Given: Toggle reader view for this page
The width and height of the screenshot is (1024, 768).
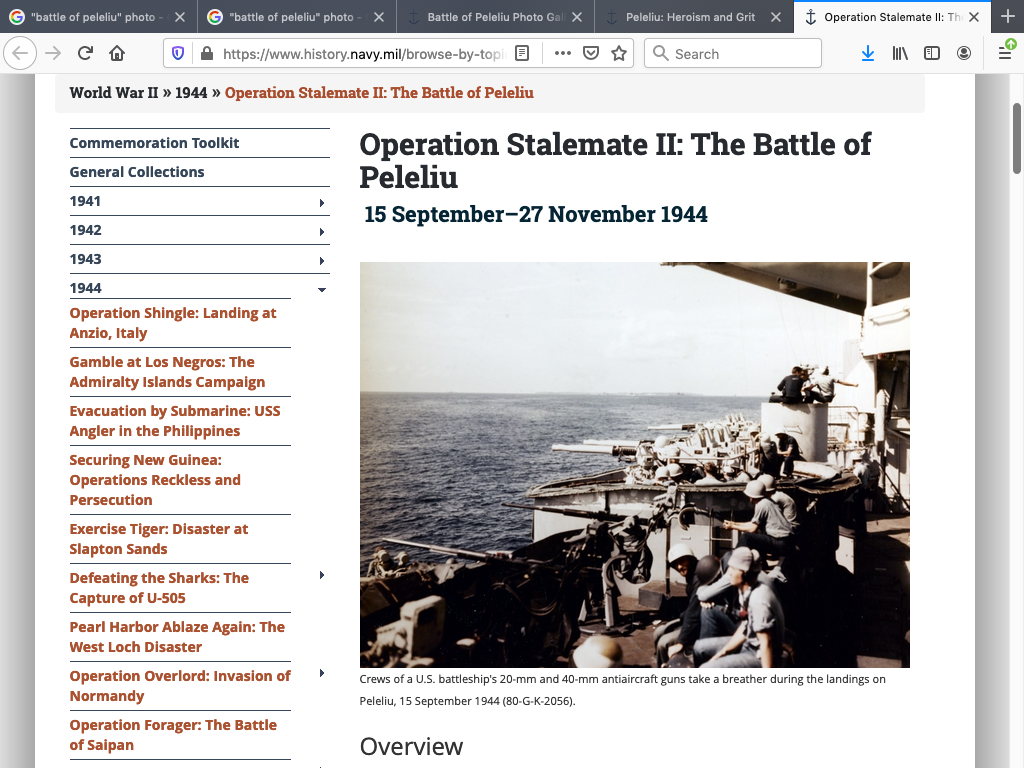Looking at the screenshot, I should click(522, 54).
